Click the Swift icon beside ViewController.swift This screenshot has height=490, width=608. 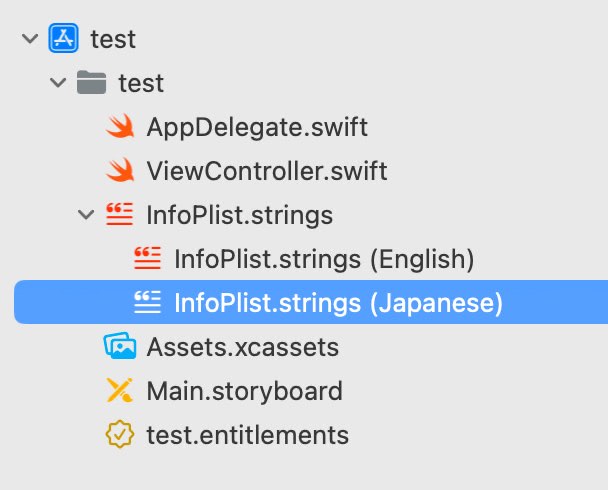tap(120, 170)
